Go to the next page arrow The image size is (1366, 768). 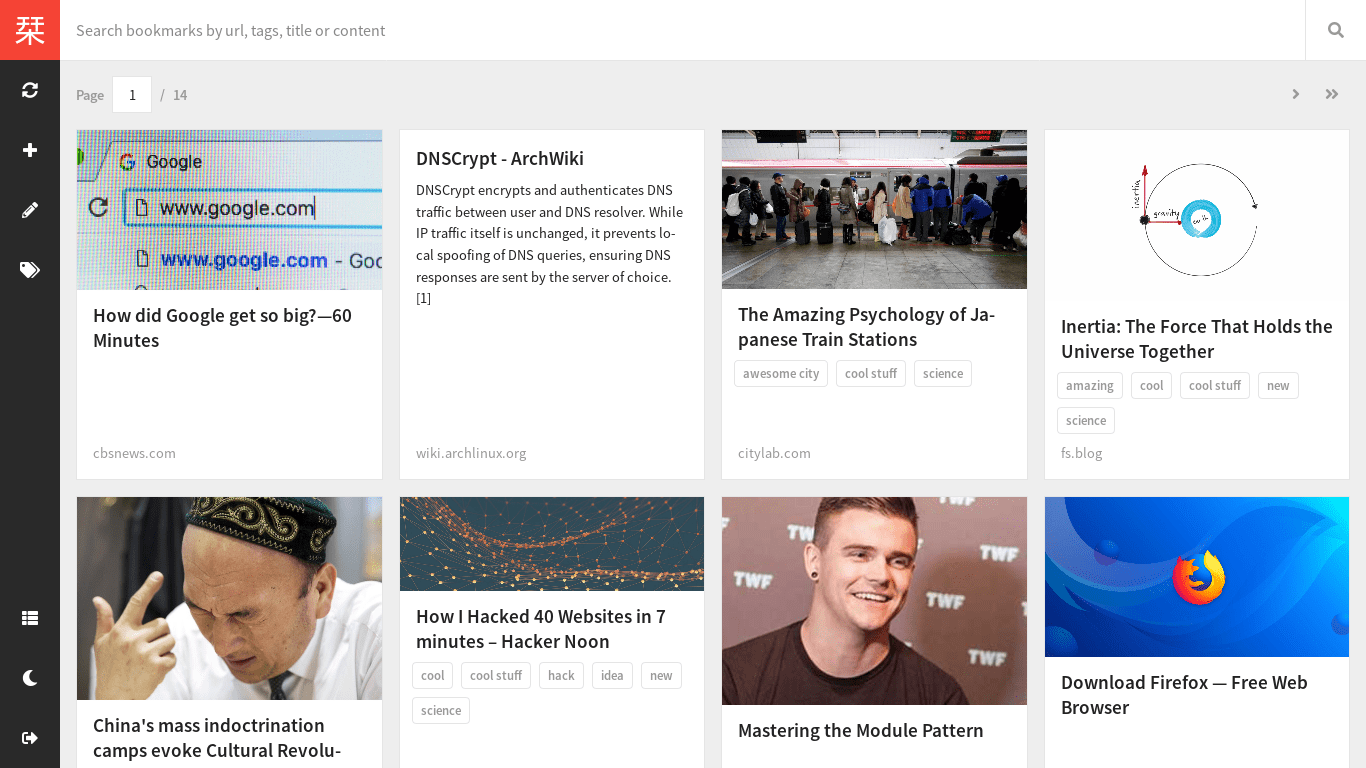coord(1296,94)
